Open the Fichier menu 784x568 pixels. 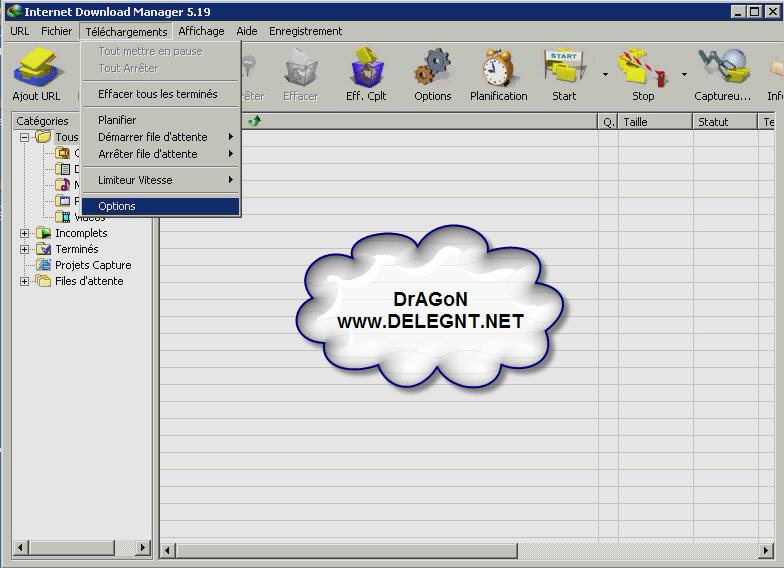56,31
